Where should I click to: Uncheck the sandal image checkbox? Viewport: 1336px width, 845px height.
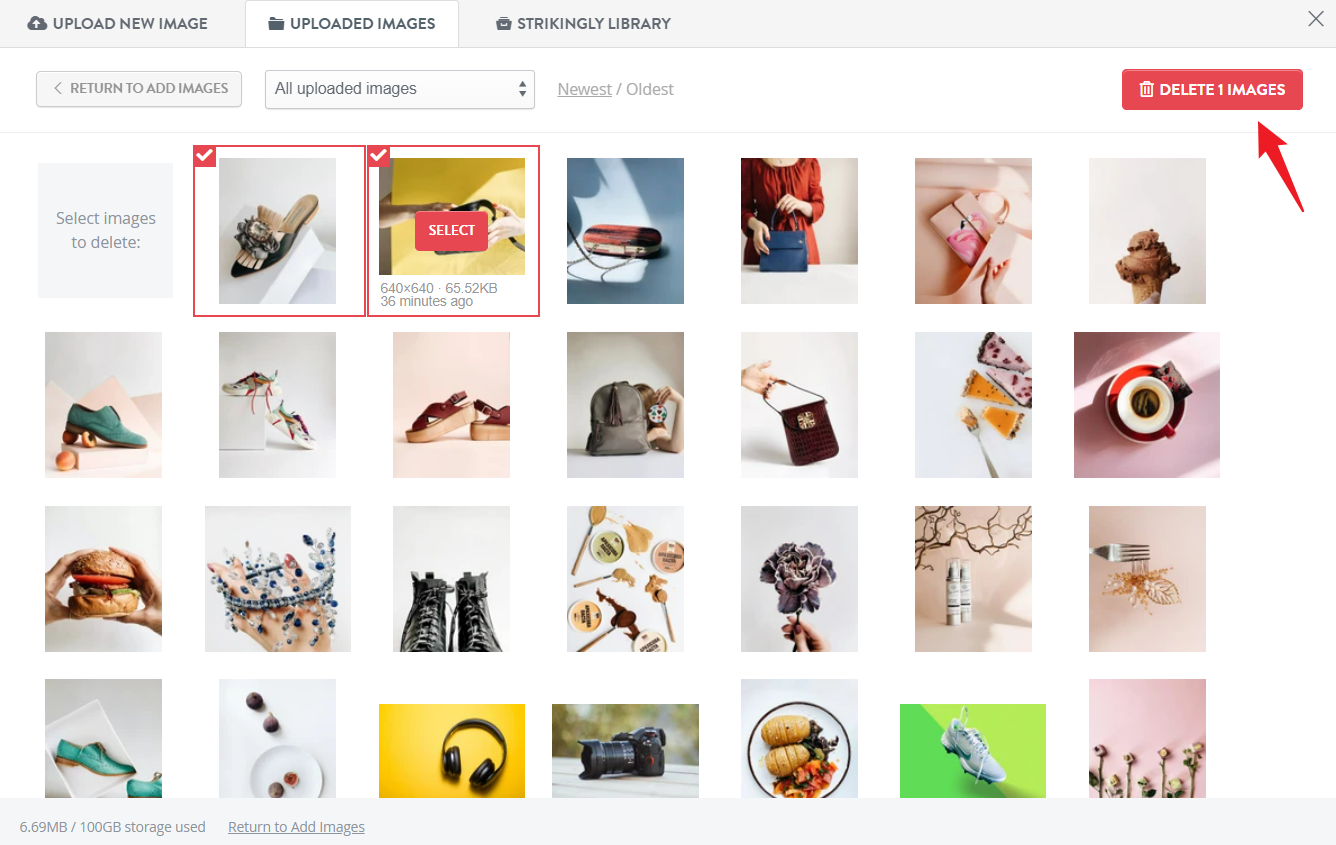pyautogui.click(x=204, y=156)
